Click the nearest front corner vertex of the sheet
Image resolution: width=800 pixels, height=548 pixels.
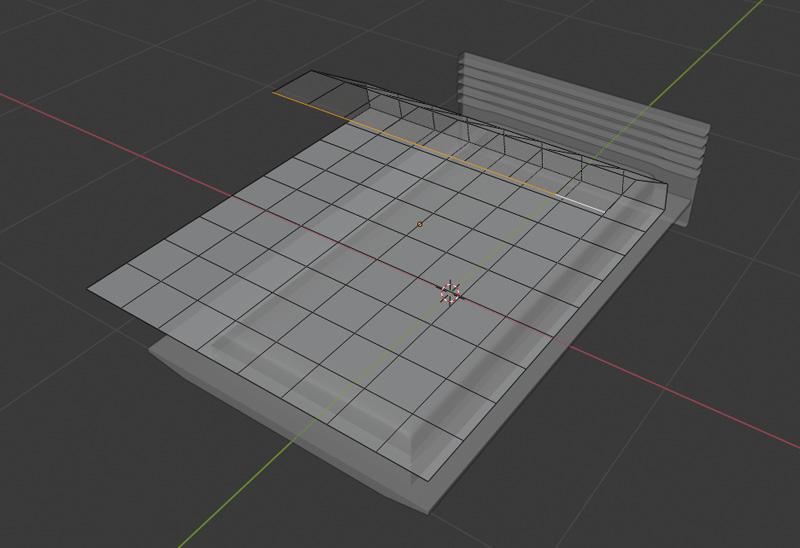434,481
